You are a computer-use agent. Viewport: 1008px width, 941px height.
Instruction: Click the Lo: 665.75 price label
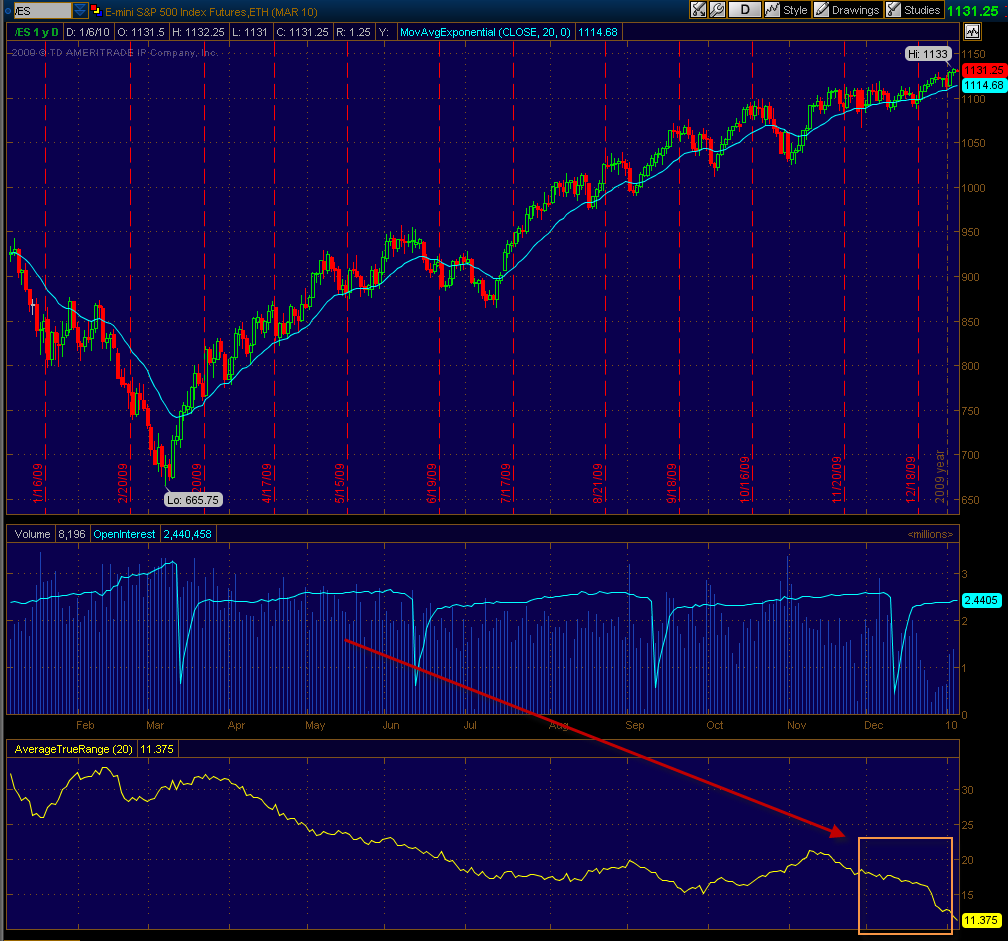click(x=193, y=499)
